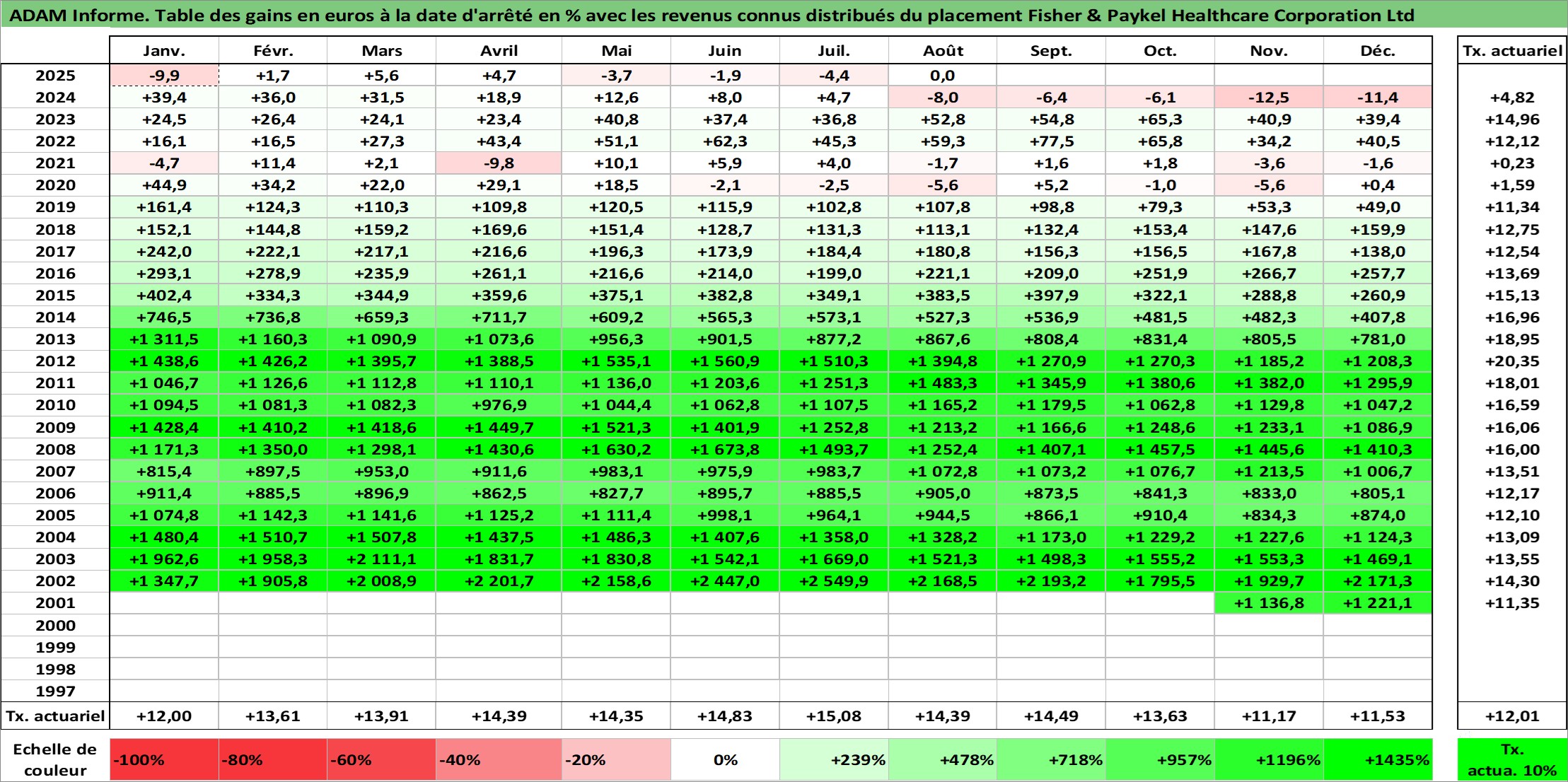This screenshot has width=1568, height=782.
Task: Click the Janv. column header
Action: (x=164, y=50)
